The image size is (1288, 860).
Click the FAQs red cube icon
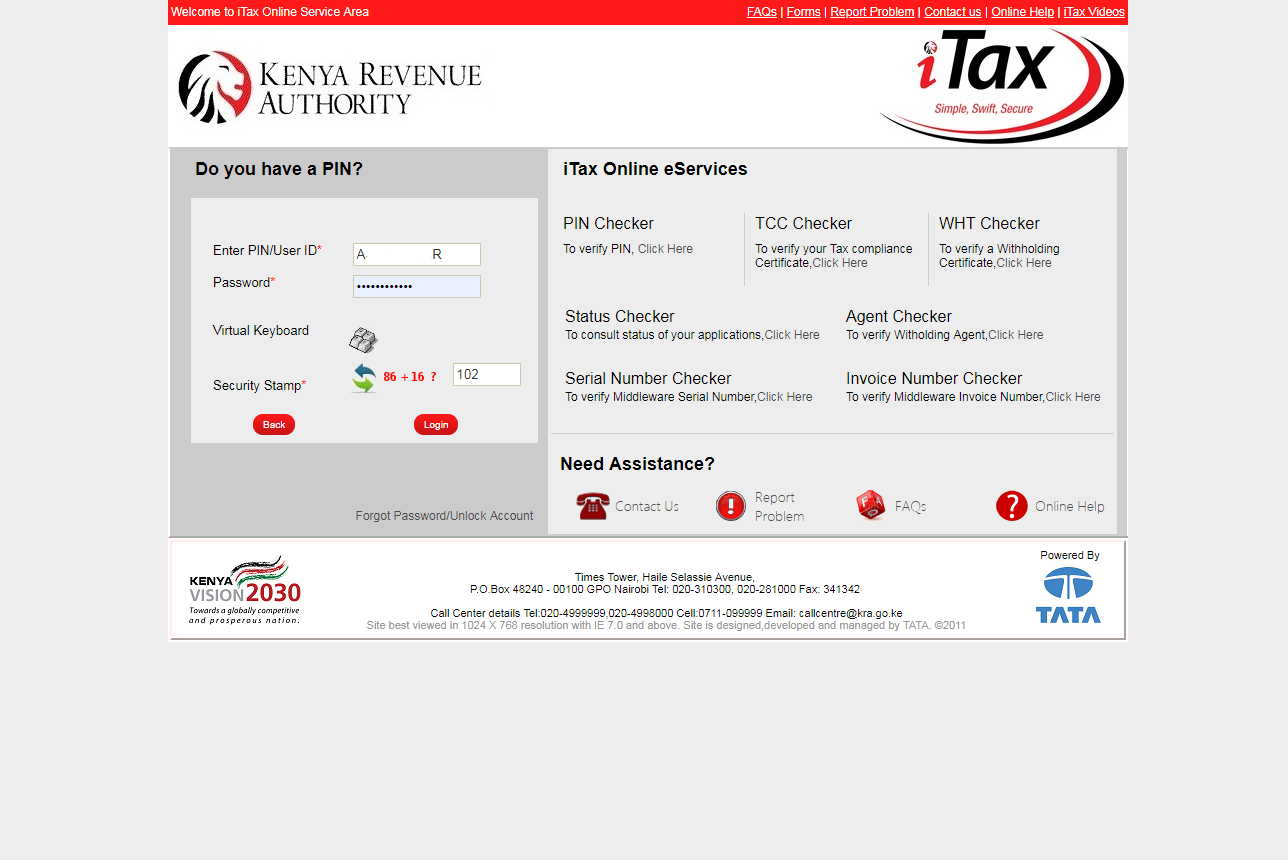(871, 506)
